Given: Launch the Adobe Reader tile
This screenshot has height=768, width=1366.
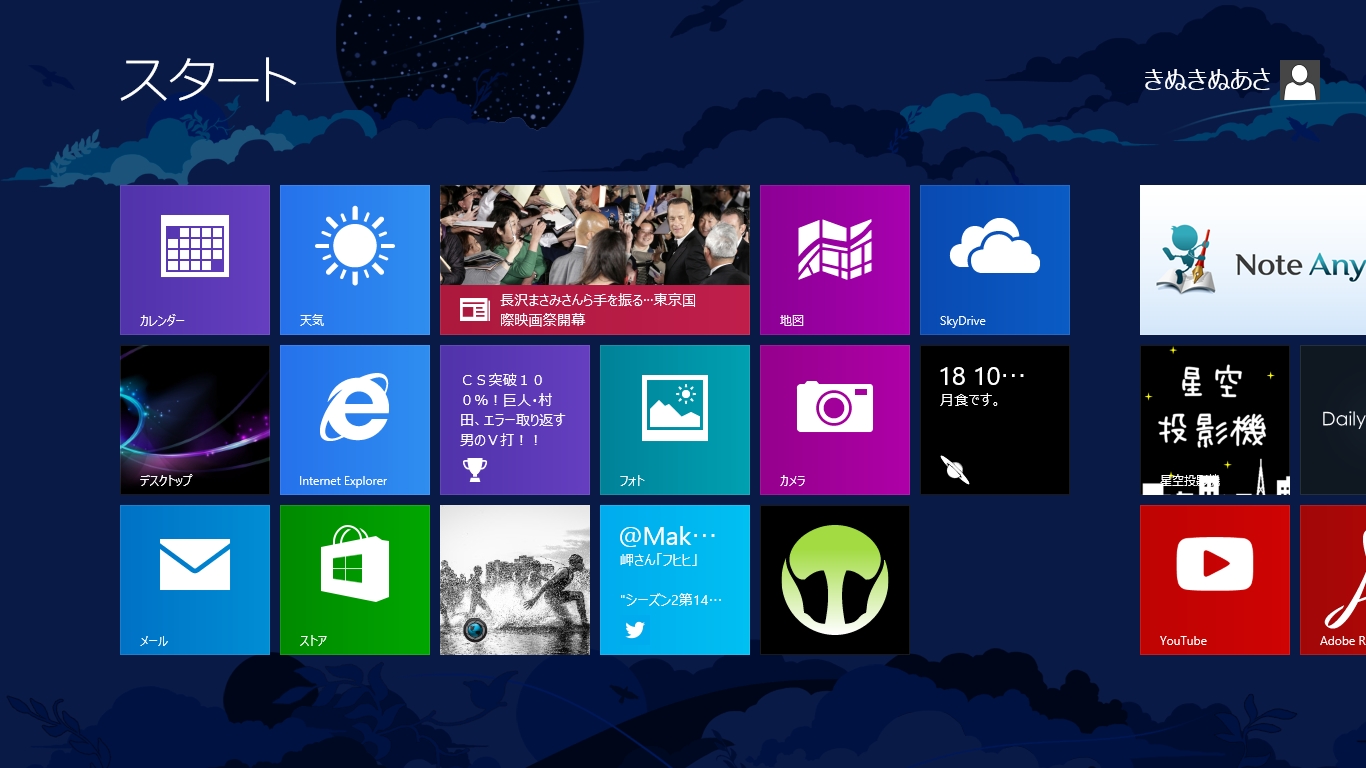Looking at the screenshot, I should (x=1333, y=580).
